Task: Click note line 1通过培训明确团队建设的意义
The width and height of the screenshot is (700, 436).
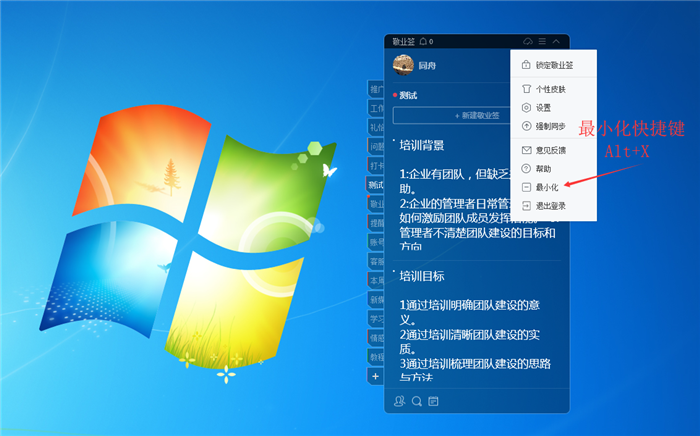Action: pyautogui.click(x=470, y=312)
